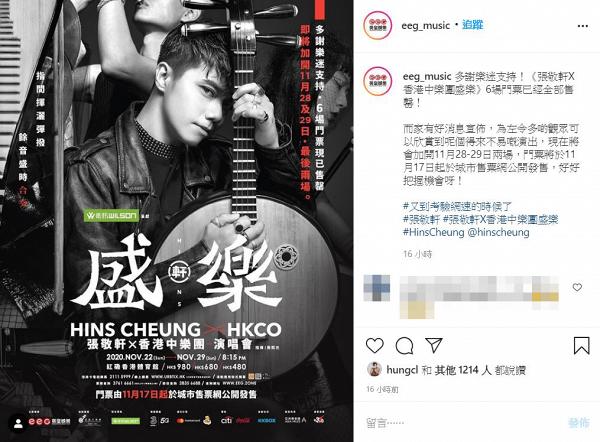Save post with the bookmark icon

pyautogui.click(x=581, y=345)
